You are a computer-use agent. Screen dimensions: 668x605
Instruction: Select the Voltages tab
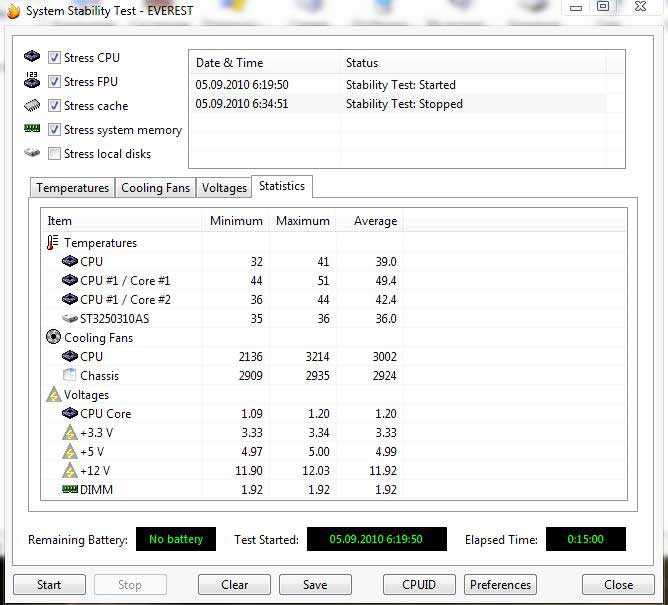coord(224,188)
